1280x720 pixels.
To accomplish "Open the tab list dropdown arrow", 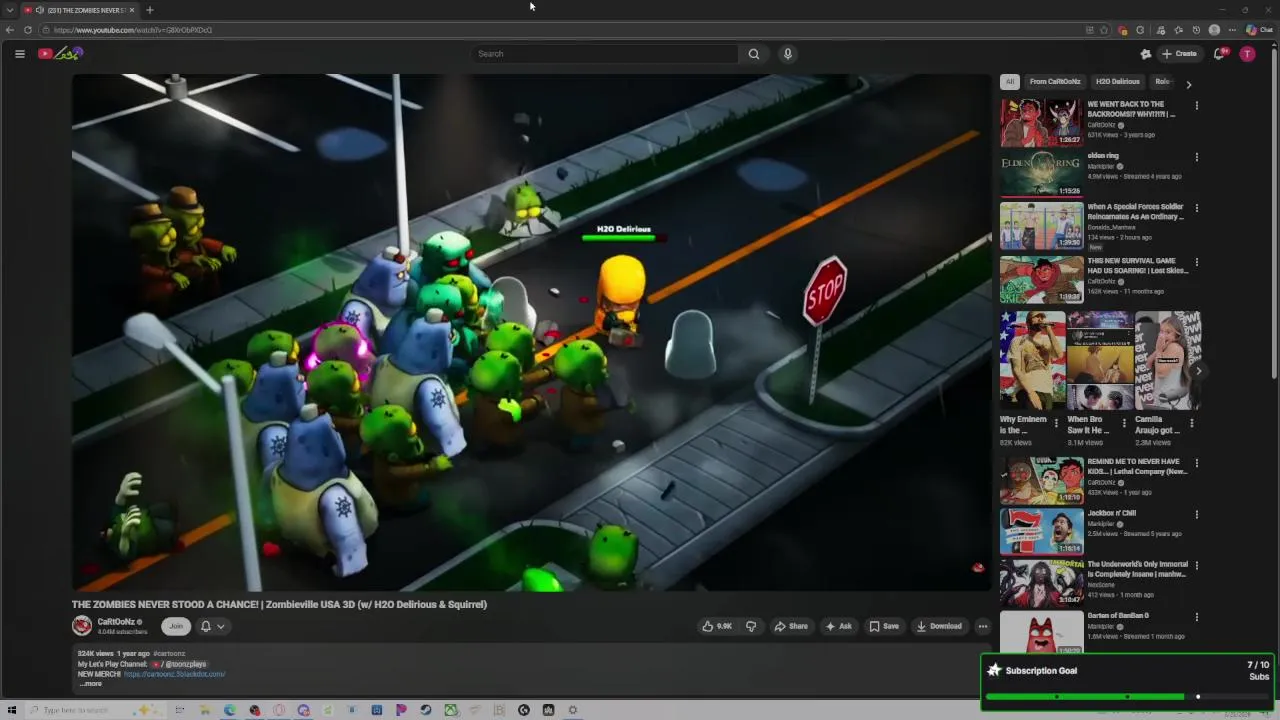I will point(9,10).
